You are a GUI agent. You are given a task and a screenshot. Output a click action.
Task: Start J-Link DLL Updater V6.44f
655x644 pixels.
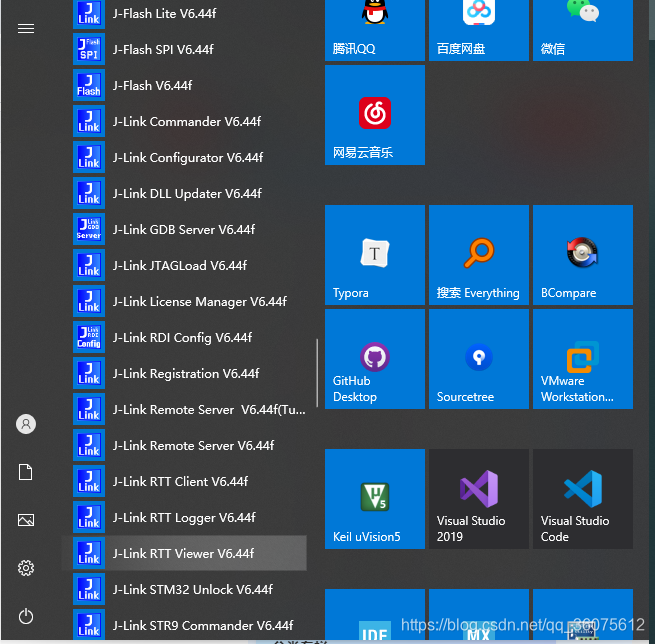coord(184,193)
